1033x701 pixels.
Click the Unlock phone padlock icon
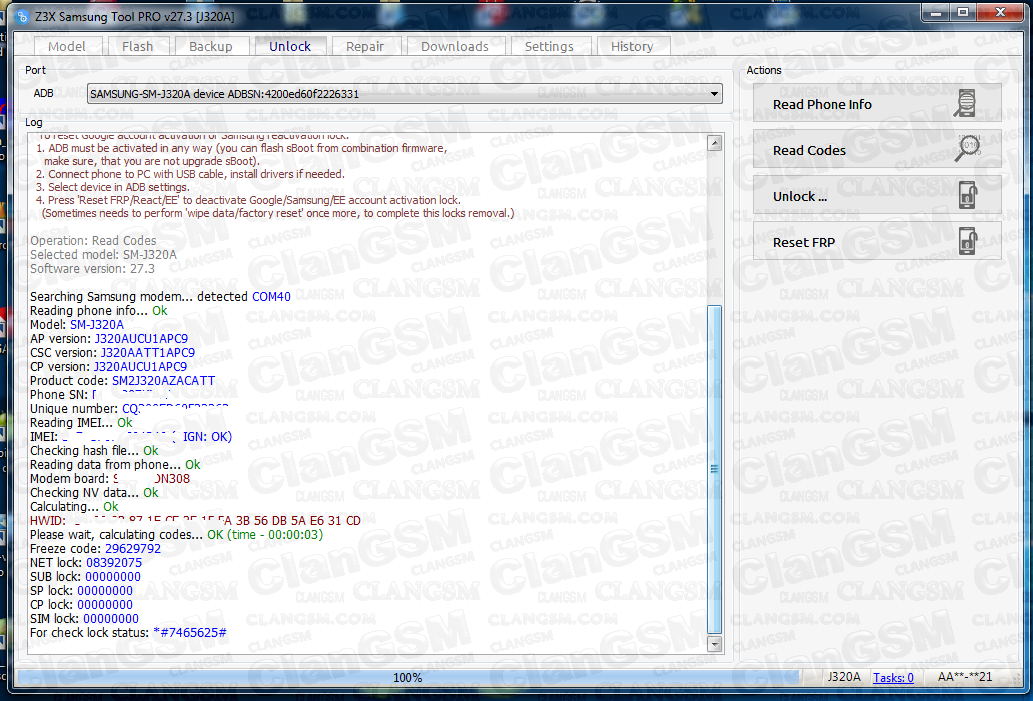coord(967,195)
